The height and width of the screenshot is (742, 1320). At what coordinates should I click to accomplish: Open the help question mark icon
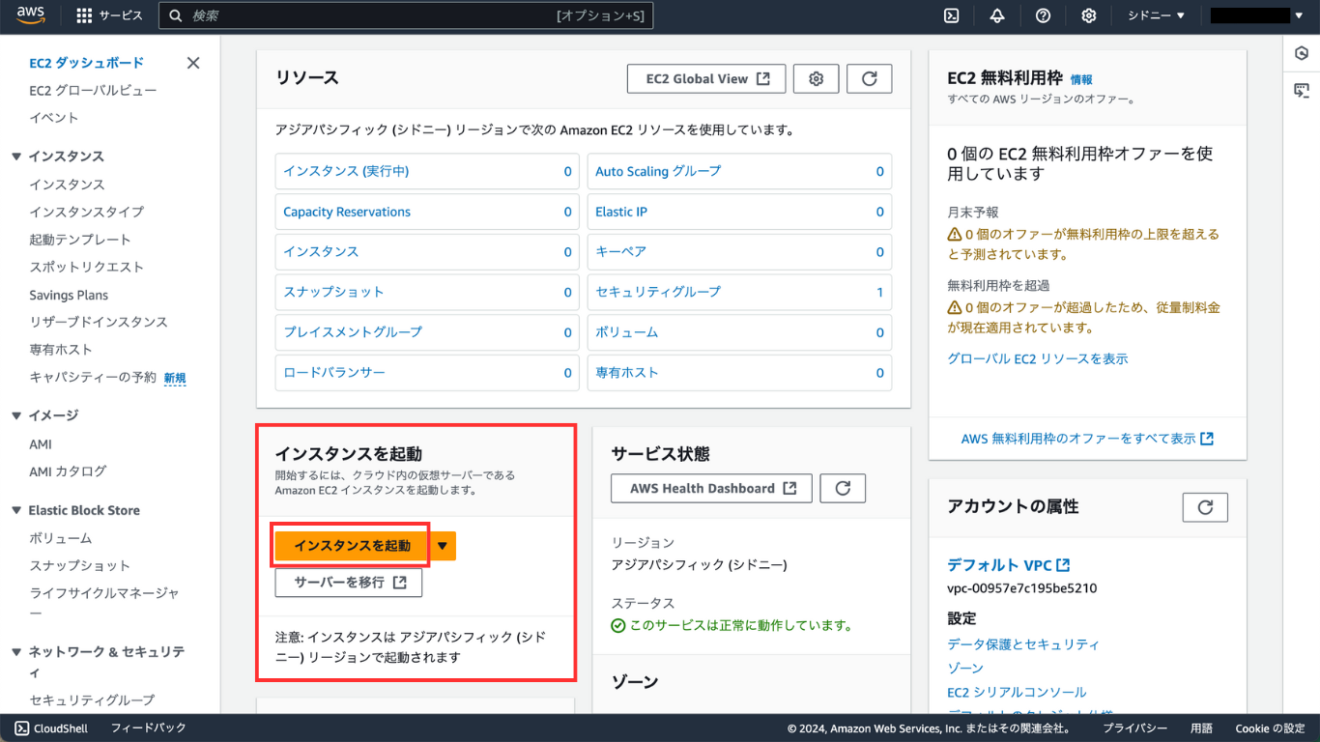tap(1043, 16)
